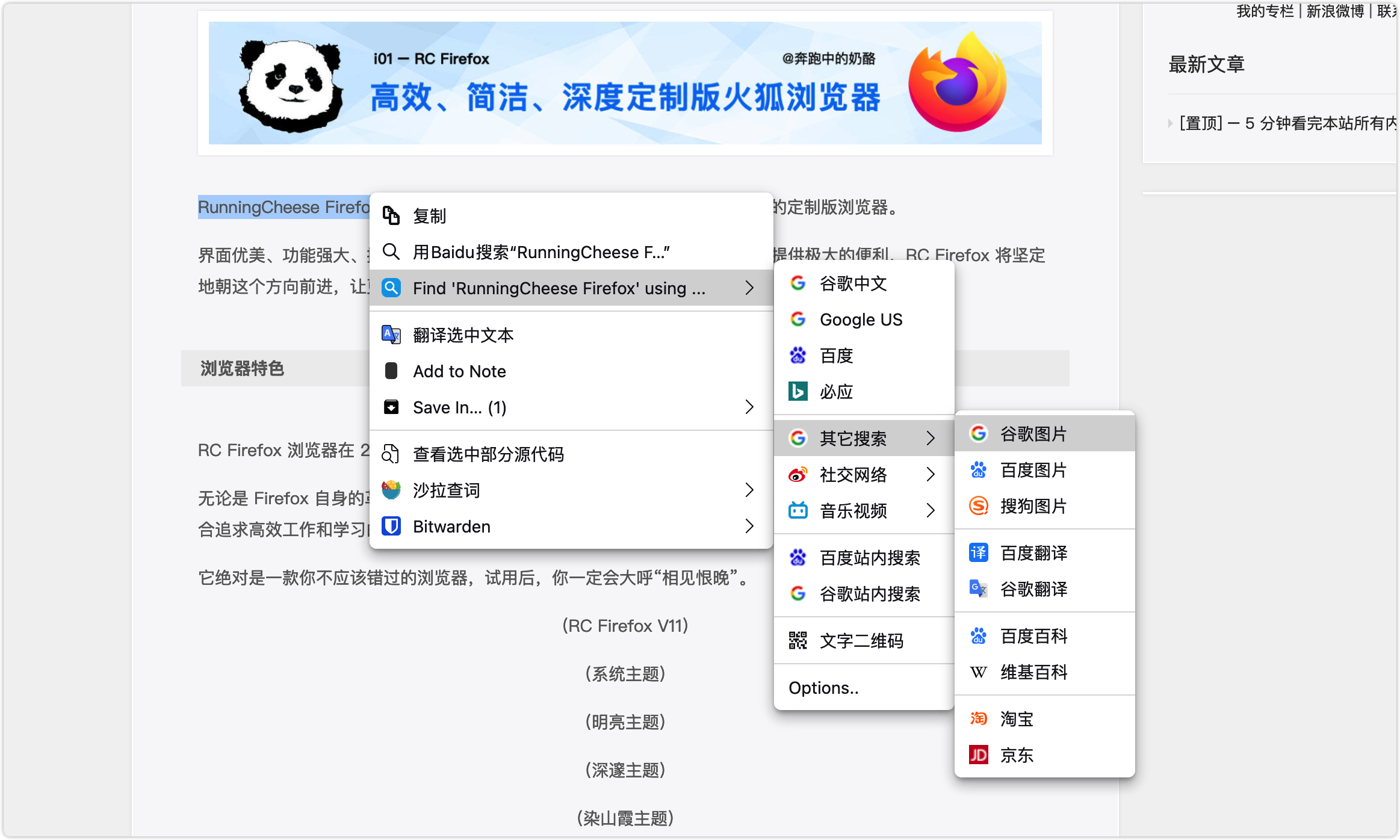The height and width of the screenshot is (840, 1400).
Task: Choose Add to Note menu item
Action: coord(459,371)
